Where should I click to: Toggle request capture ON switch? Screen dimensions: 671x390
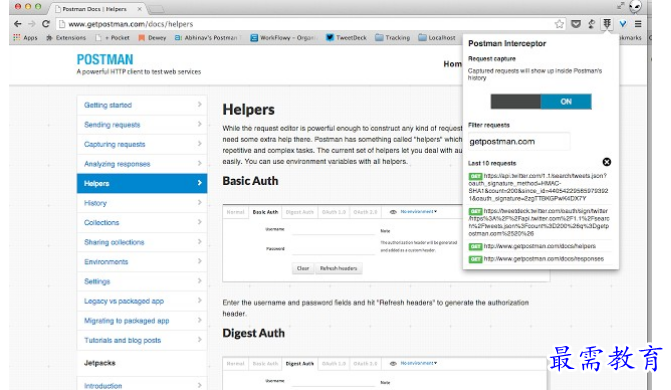pyautogui.click(x=541, y=101)
